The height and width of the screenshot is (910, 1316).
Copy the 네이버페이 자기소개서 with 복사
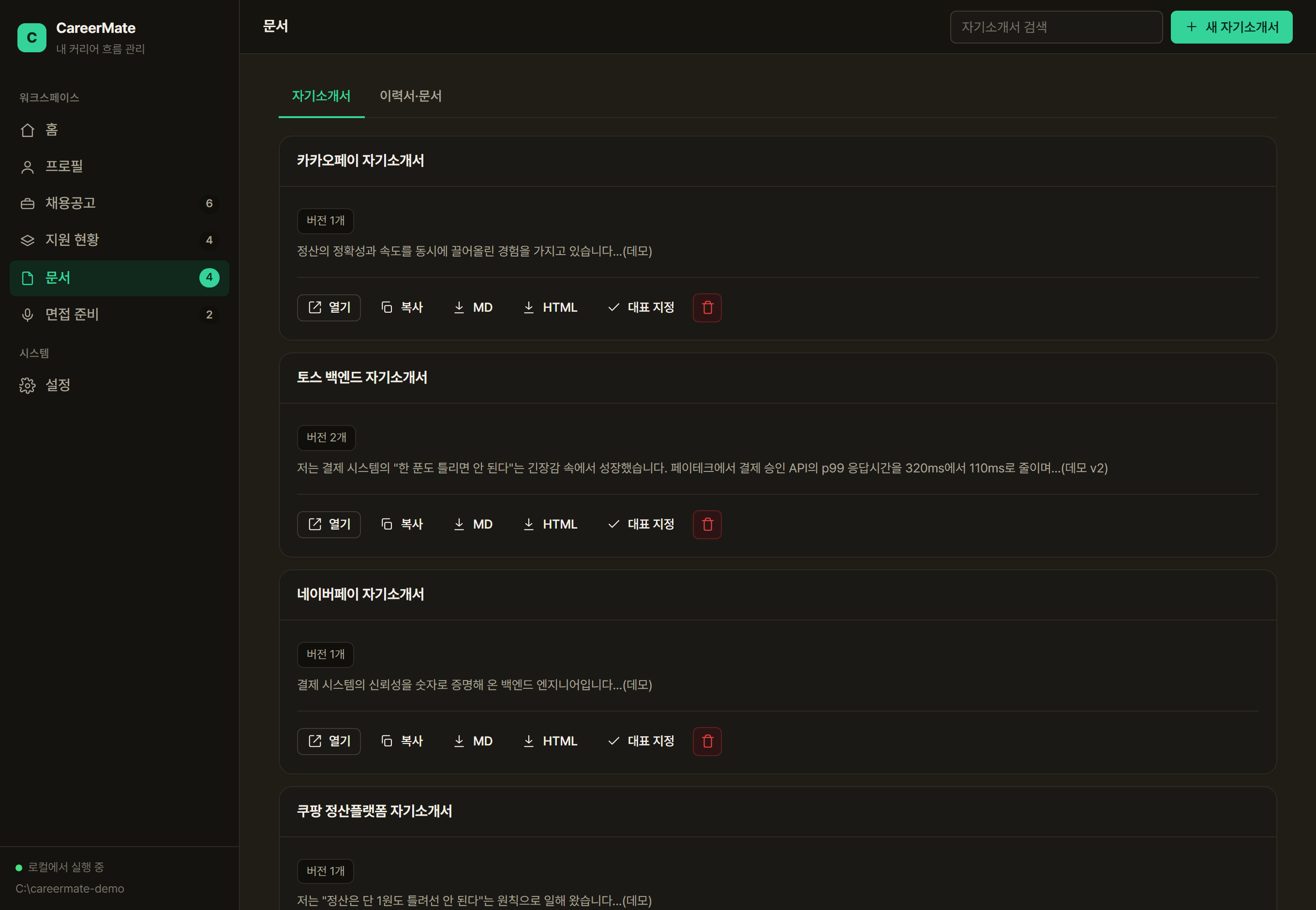click(x=401, y=741)
